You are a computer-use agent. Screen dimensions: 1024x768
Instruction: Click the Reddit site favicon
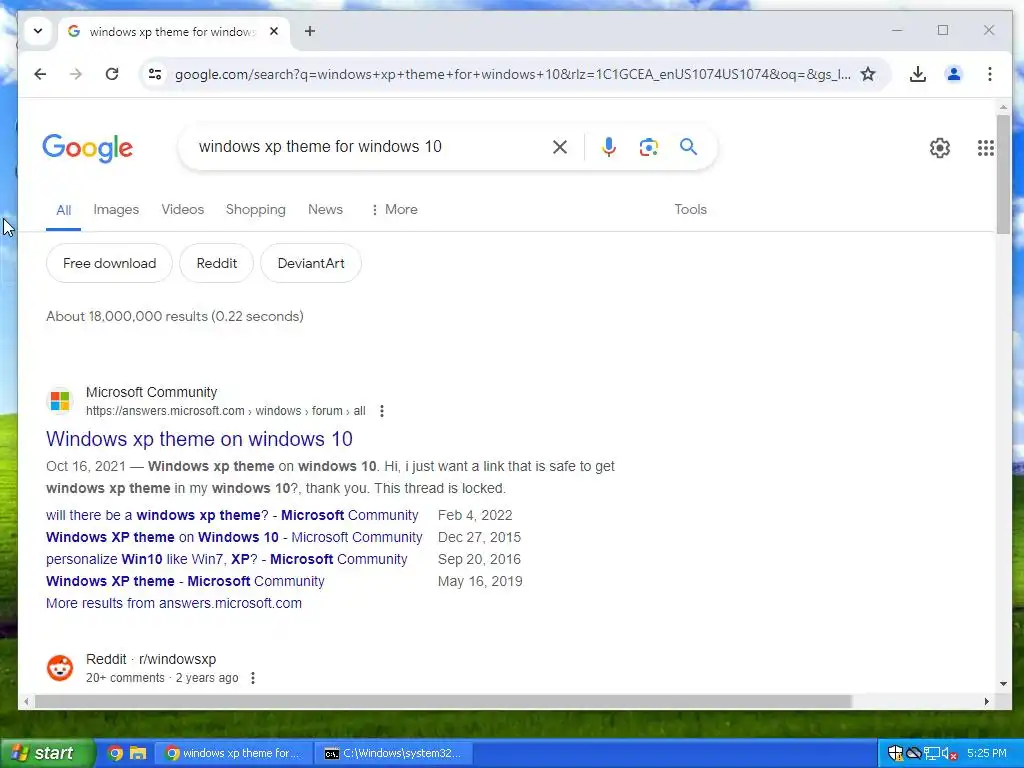(x=60, y=668)
